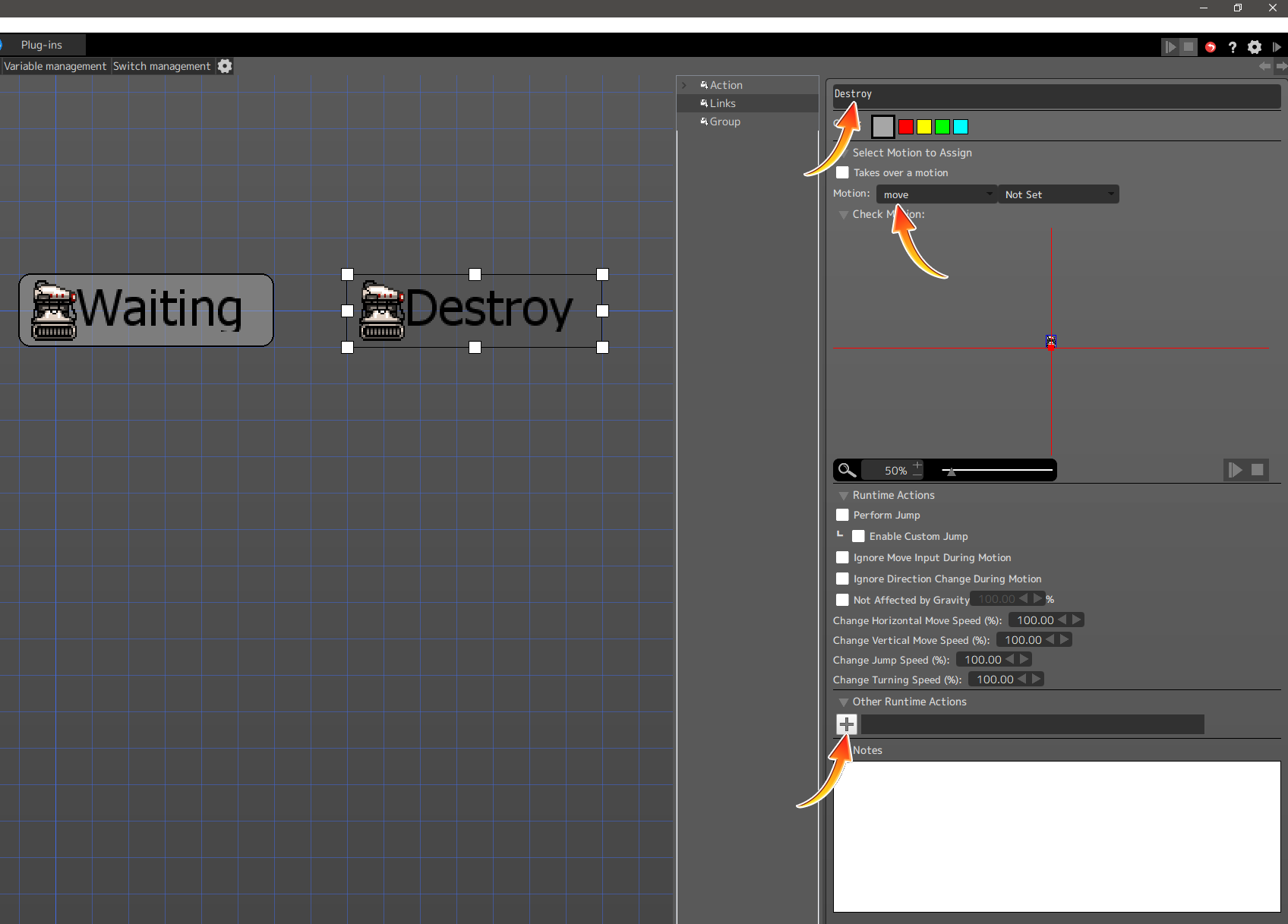This screenshot has height=924, width=1288.
Task: Enable Ignore Move Input During Motion
Action: point(842,557)
